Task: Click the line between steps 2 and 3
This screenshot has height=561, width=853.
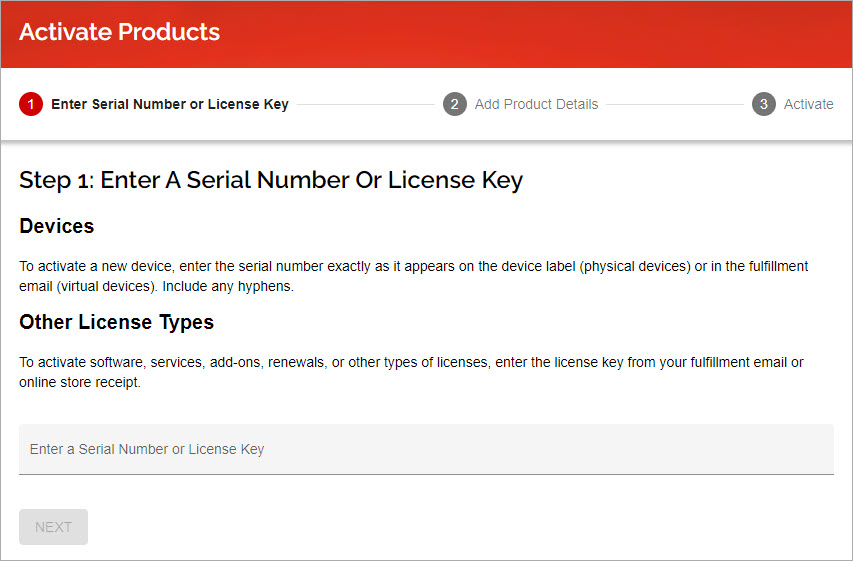Action: (675, 104)
